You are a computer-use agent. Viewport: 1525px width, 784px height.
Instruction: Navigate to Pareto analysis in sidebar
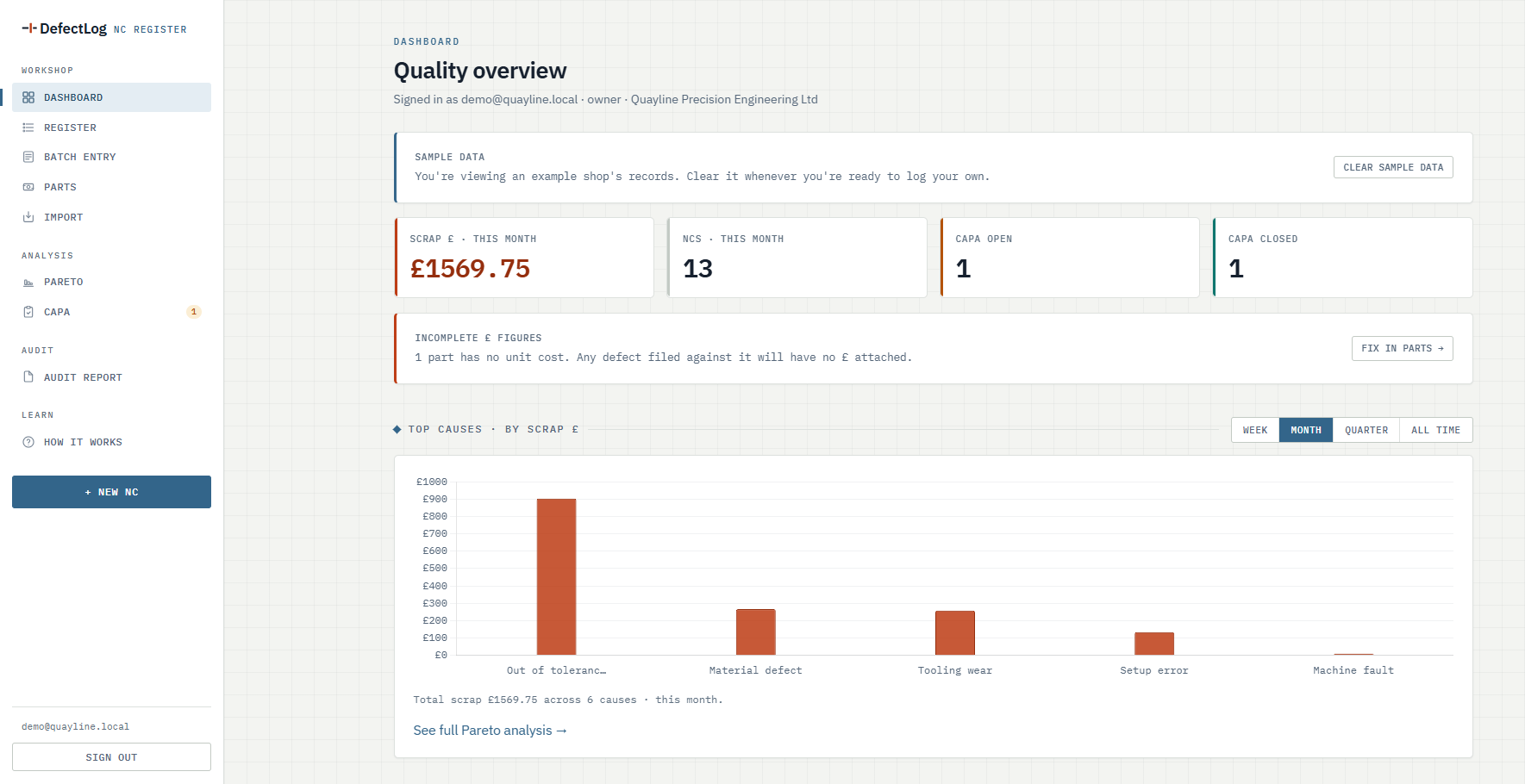(111, 282)
